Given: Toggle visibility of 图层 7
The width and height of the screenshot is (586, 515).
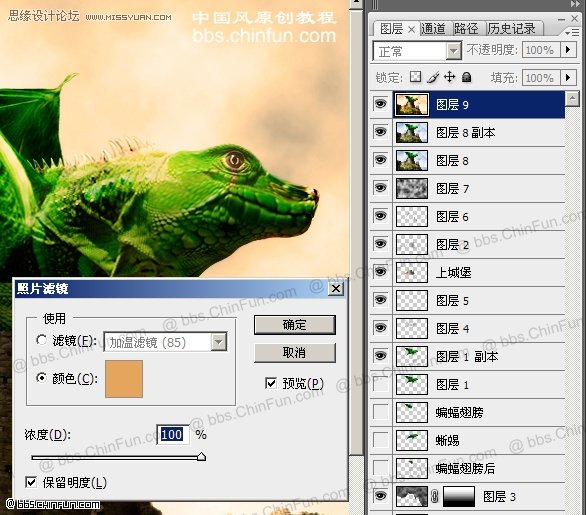Looking at the screenshot, I should pos(380,188).
